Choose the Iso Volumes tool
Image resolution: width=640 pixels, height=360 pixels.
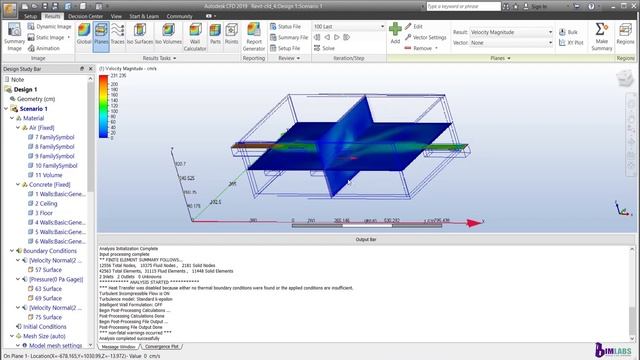[x=168, y=34]
